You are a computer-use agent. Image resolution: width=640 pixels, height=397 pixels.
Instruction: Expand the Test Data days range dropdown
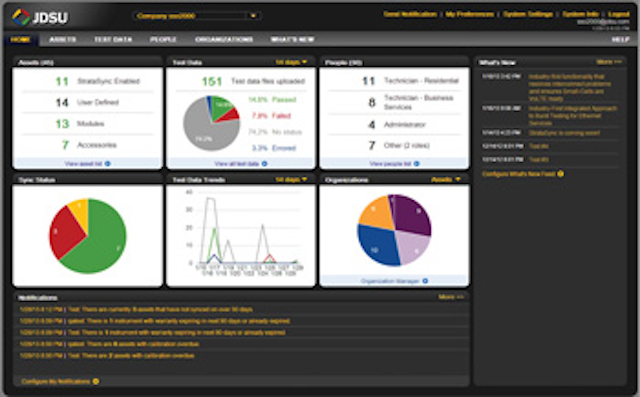coord(291,62)
